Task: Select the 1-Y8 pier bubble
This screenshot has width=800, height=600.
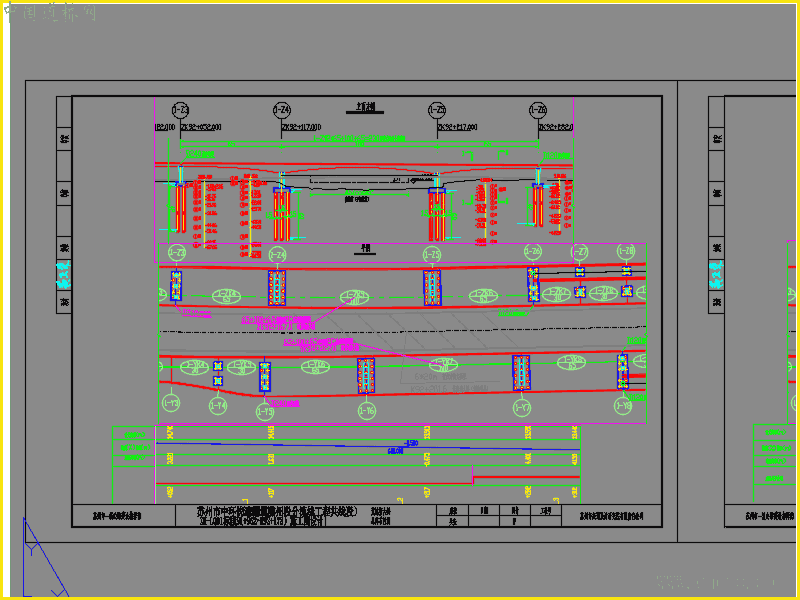Action: coord(623,406)
